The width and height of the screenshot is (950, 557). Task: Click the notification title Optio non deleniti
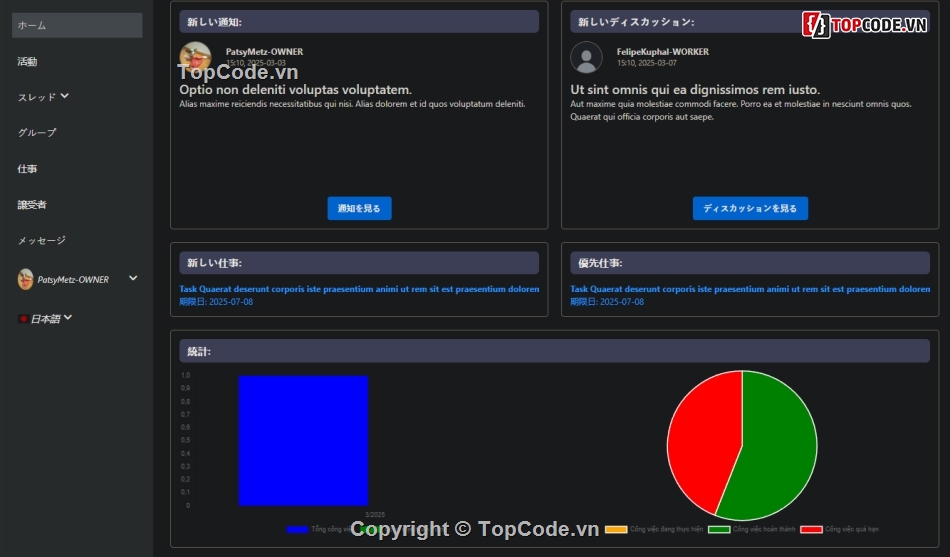(x=296, y=90)
